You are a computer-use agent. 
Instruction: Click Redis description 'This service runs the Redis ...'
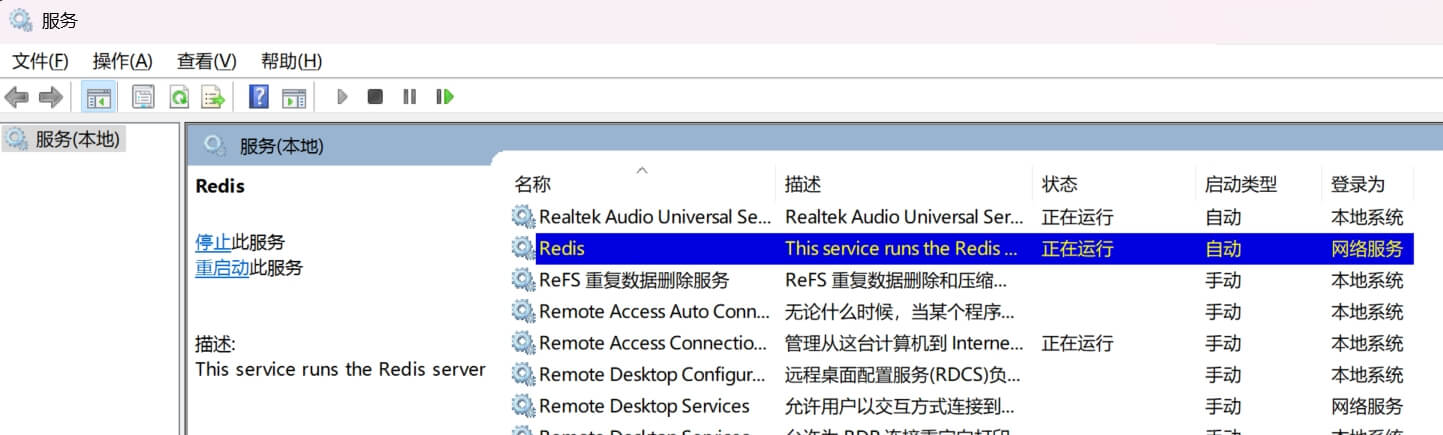pos(901,248)
